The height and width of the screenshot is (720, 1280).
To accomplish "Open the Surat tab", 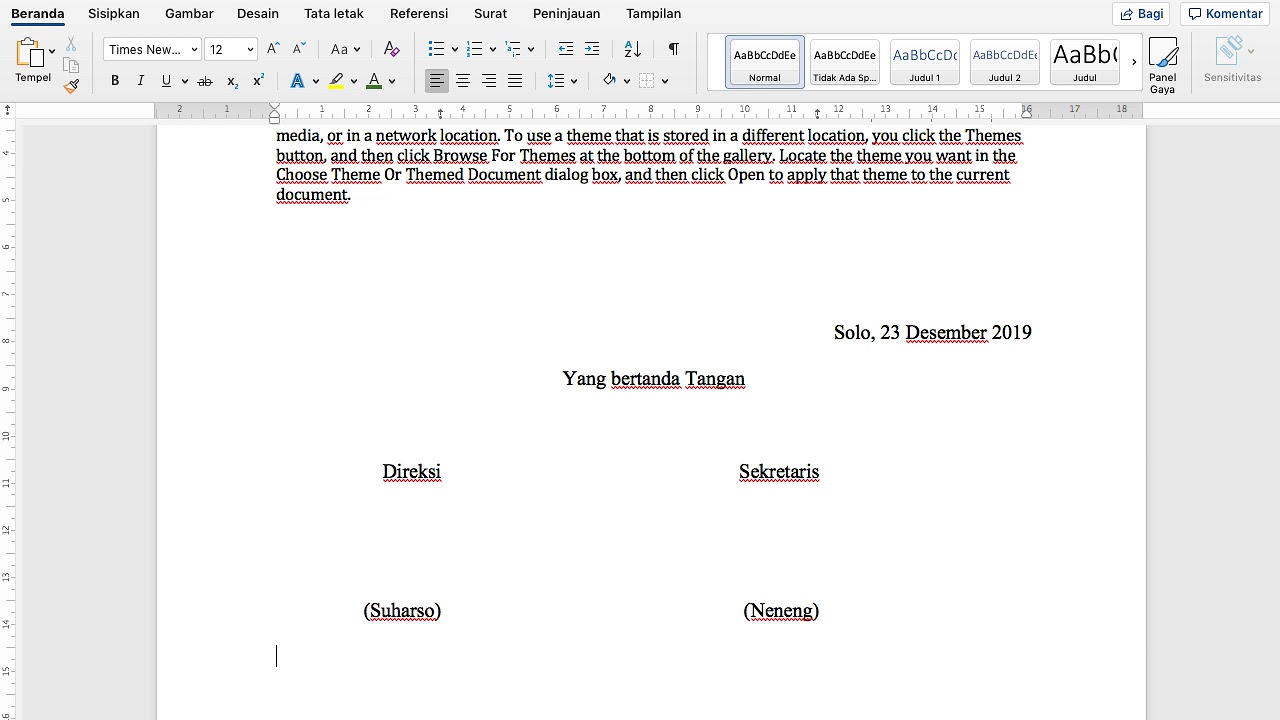I will 490,14.
